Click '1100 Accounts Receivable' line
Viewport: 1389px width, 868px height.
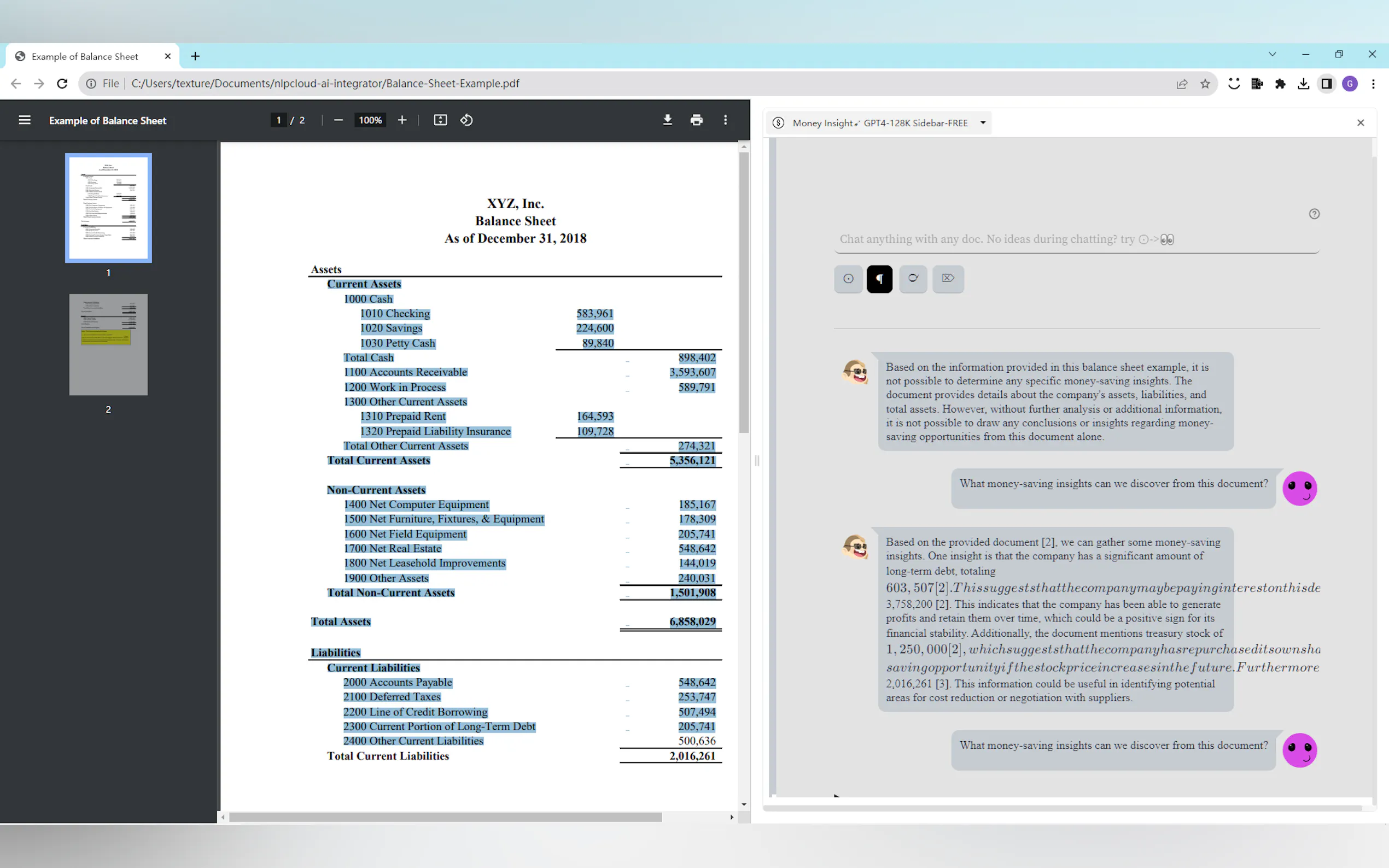pyautogui.click(x=405, y=372)
